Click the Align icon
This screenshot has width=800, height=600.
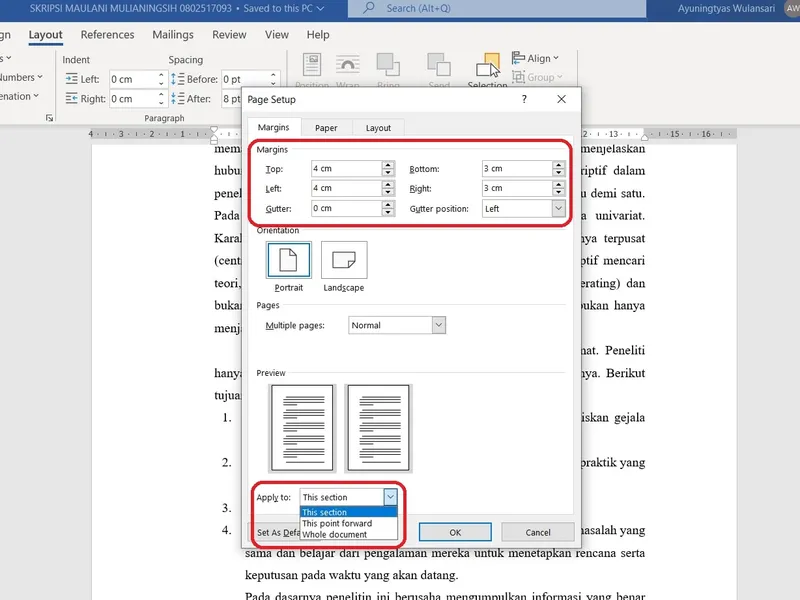point(536,59)
